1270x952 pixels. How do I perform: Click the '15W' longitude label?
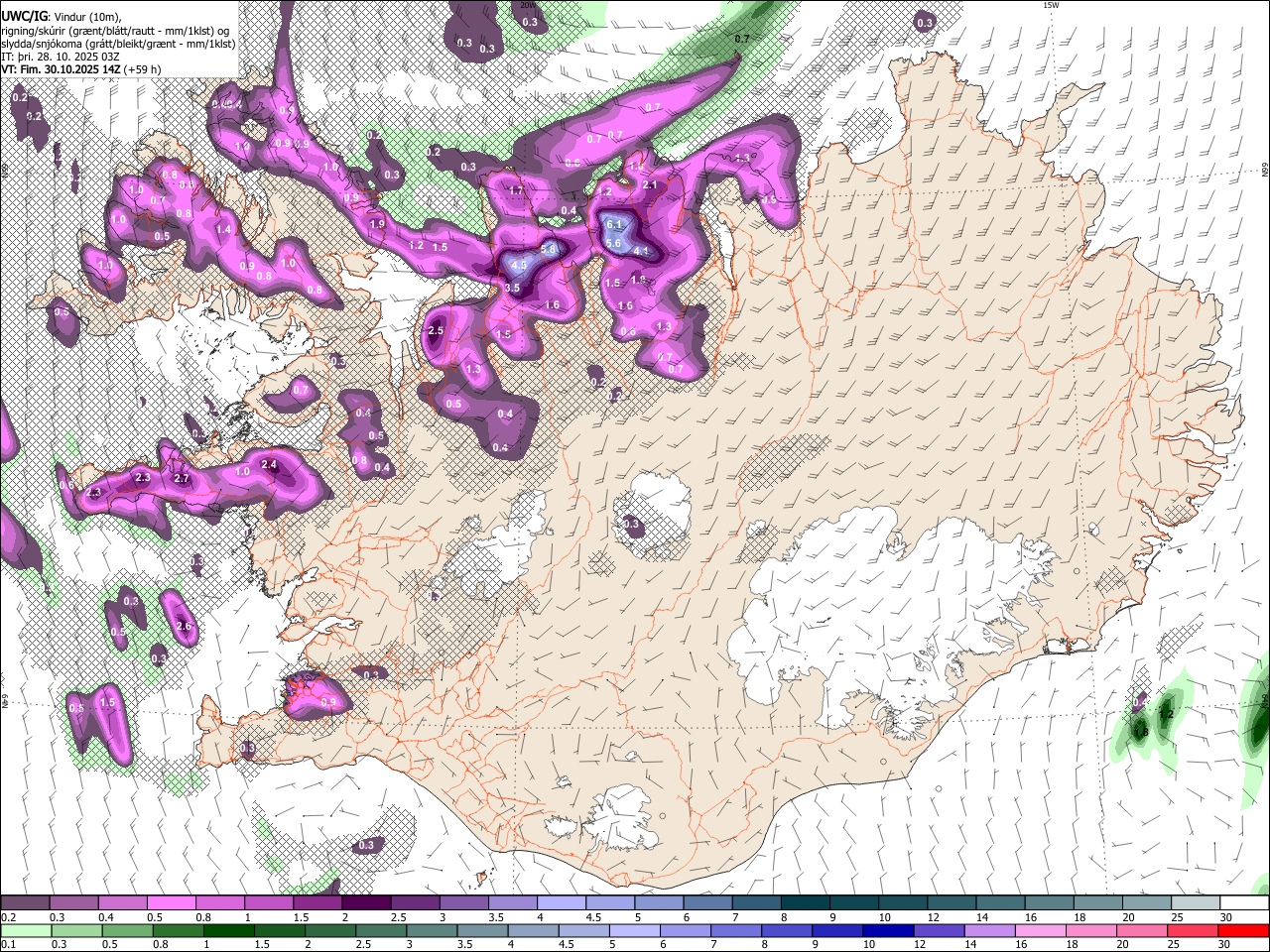click(x=1051, y=5)
